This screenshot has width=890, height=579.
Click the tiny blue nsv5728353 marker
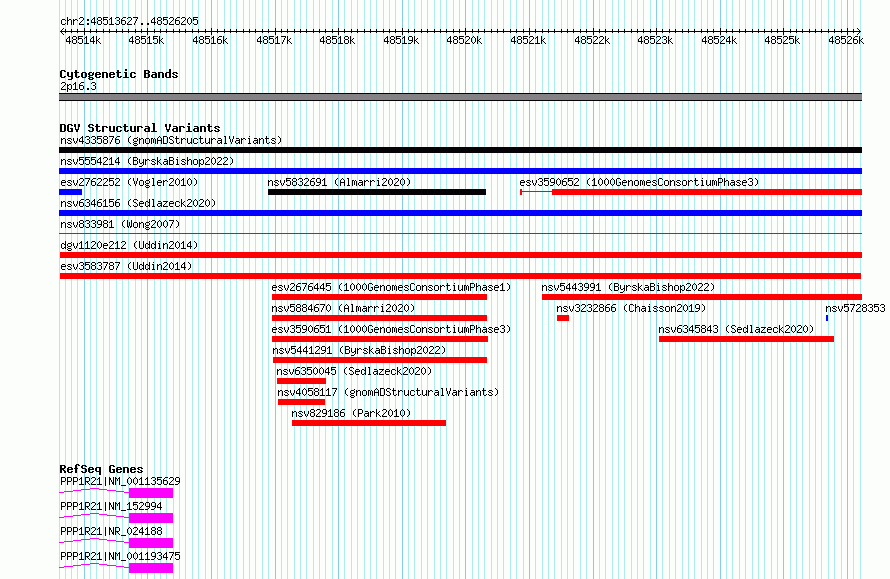click(827, 318)
